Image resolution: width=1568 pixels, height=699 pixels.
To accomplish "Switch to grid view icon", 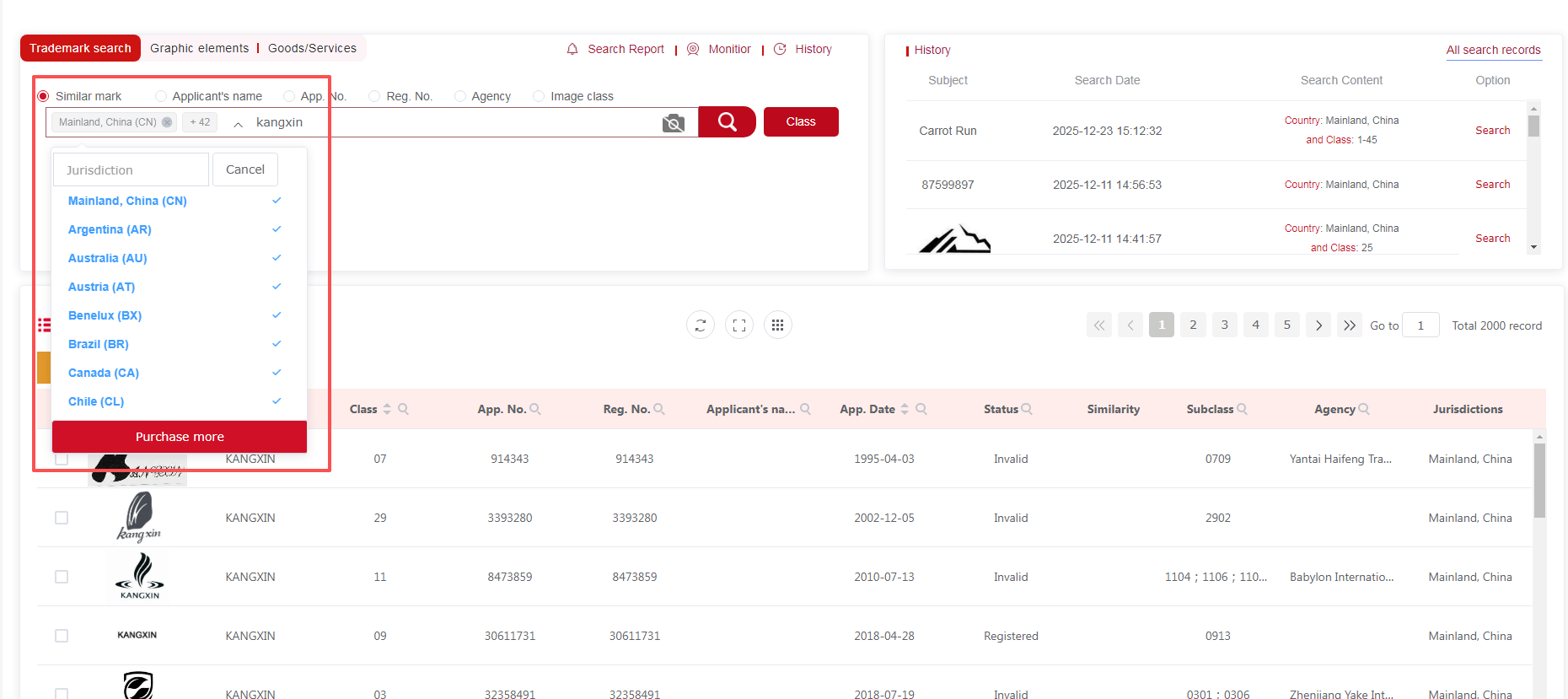I will pyautogui.click(x=777, y=325).
